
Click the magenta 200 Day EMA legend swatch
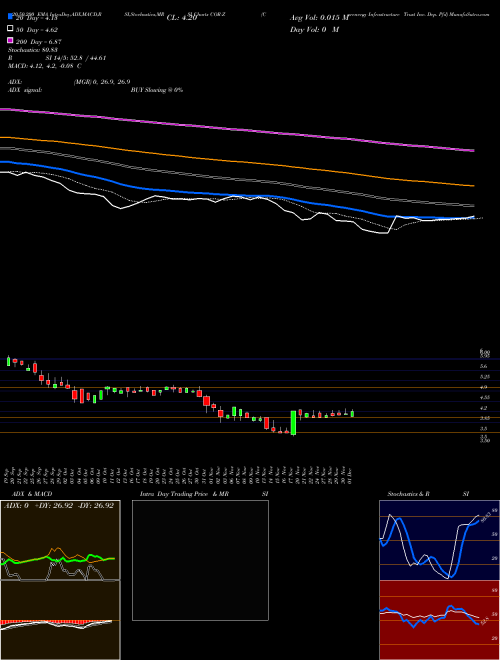click(10, 40)
